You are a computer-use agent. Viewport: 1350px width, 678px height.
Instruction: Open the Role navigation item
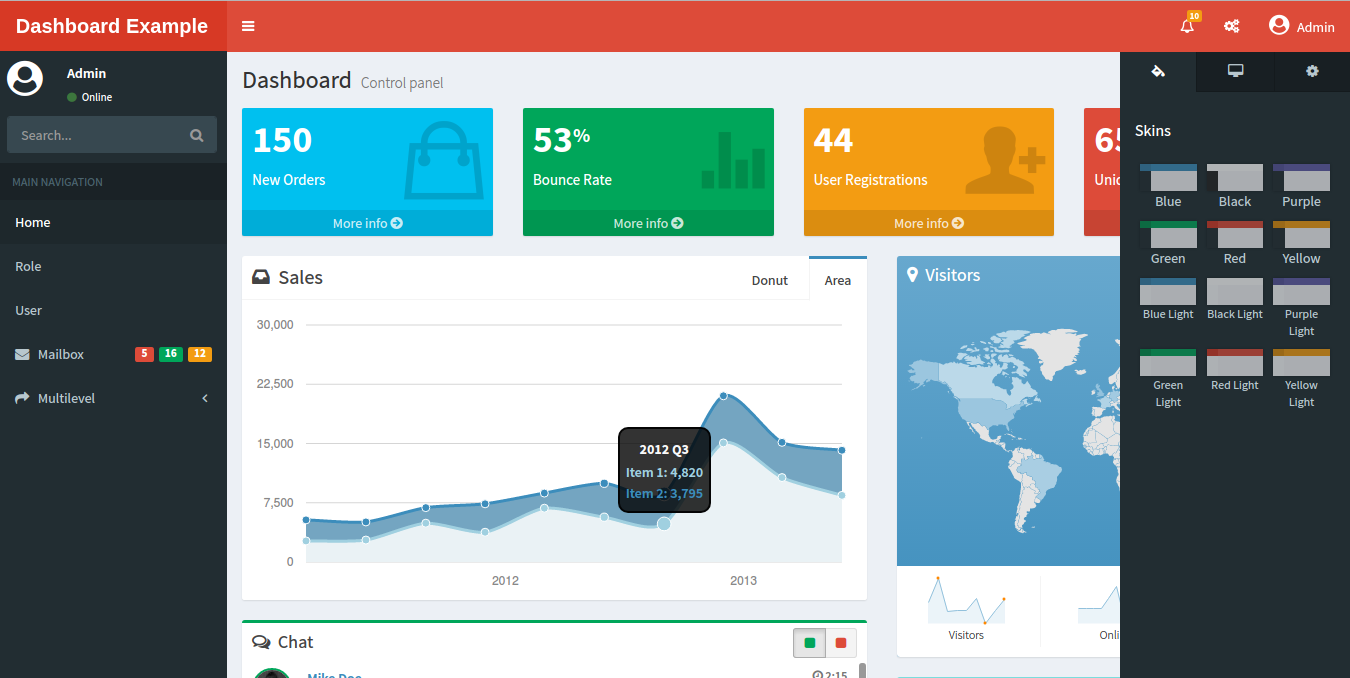point(113,266)
